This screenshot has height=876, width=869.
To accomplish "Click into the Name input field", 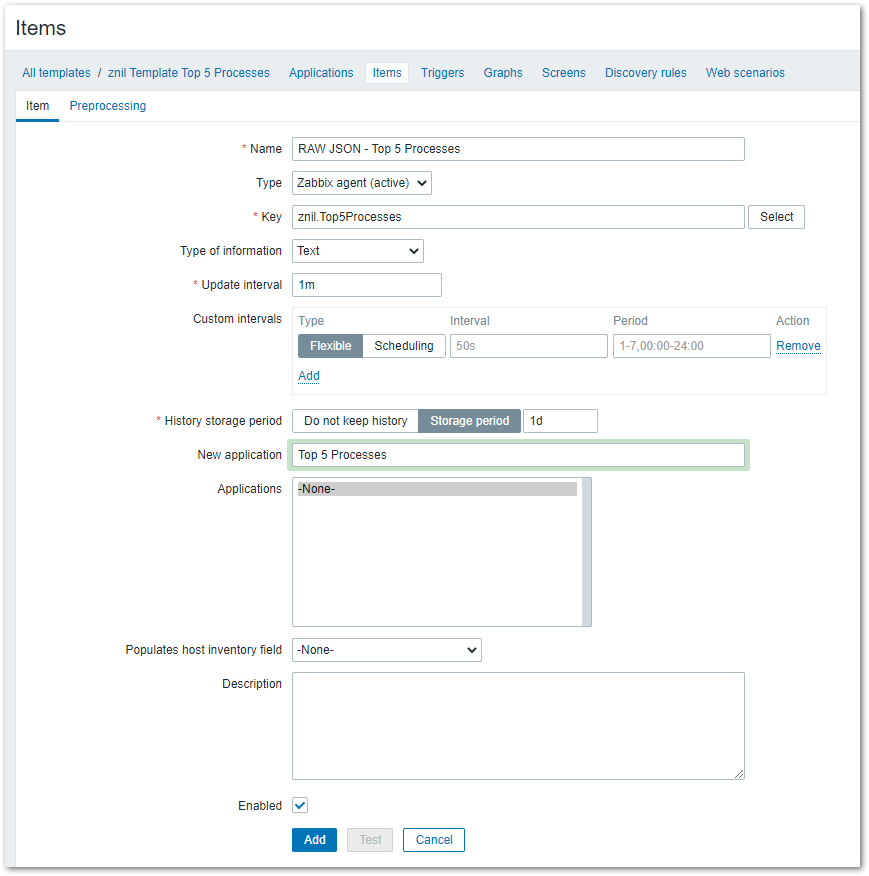I will [518, 149].
